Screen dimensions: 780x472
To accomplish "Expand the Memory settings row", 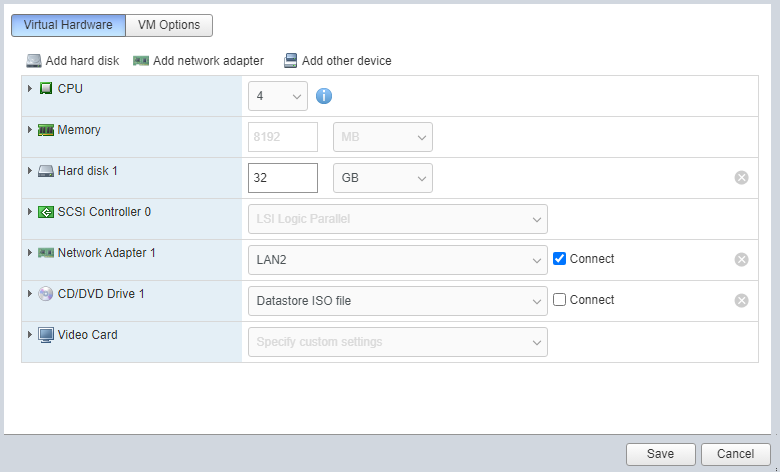I will coord(30,130).
